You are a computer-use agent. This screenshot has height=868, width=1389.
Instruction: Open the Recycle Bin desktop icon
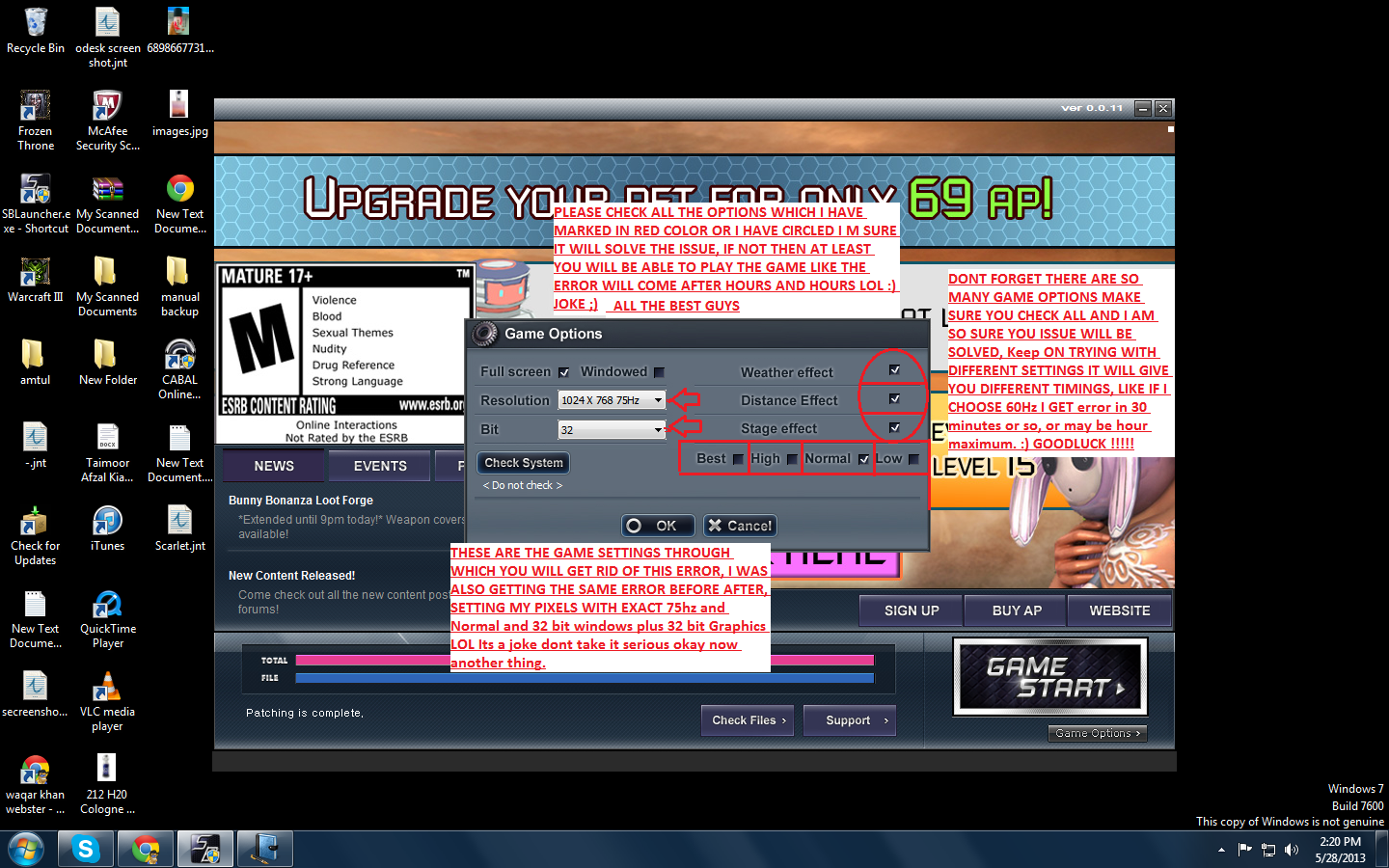pyautogui.click(x=36, y=31)
